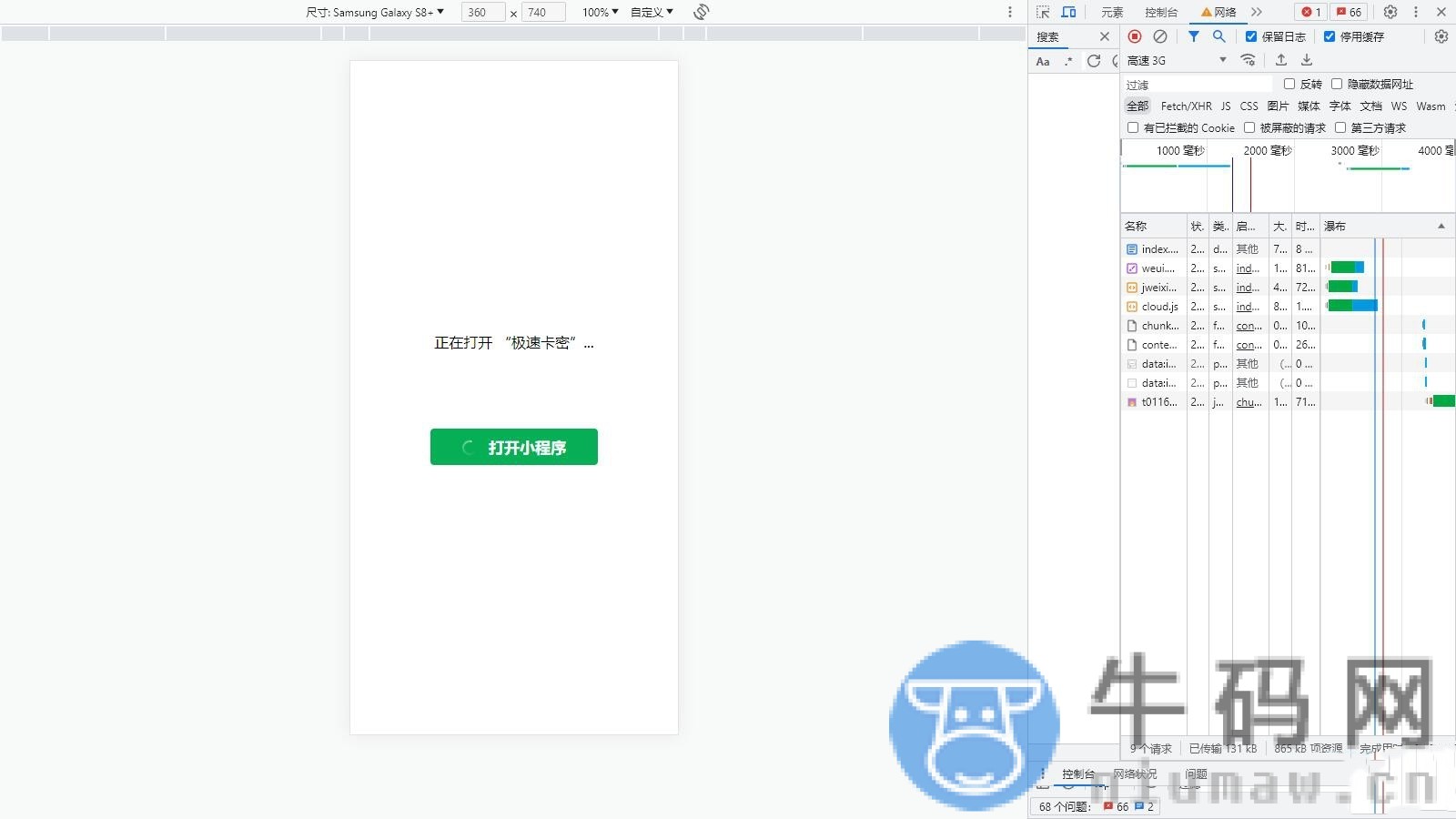Check the 反转 invert filter checkbox
Screen dimensions: 1456x819
click(1289, 84)
